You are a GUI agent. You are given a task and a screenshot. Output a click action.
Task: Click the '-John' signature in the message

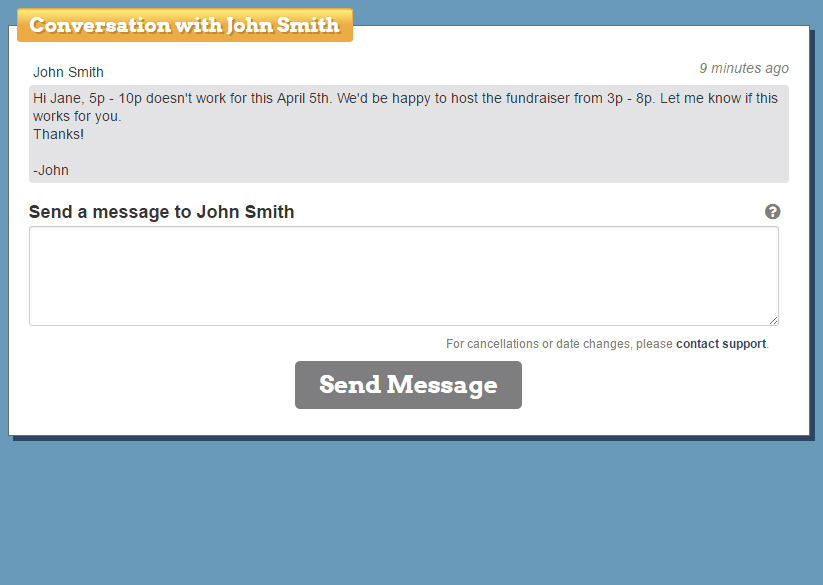tap(51, 170)
